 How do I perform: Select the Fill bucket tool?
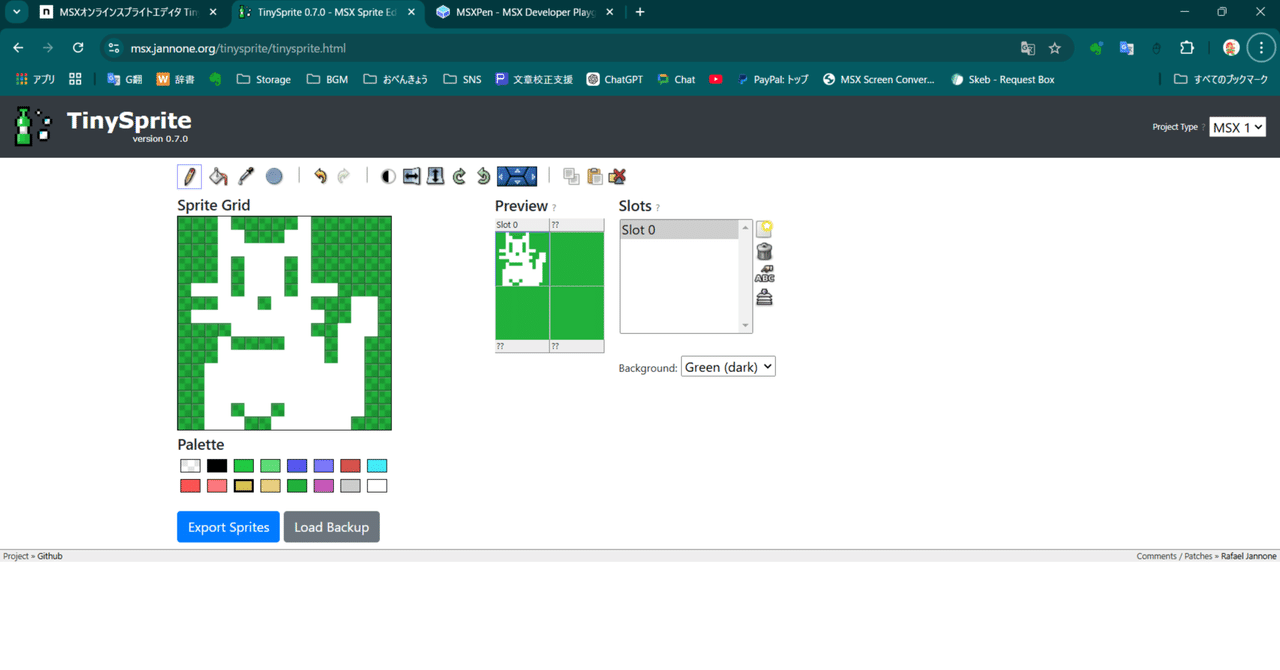pyautogui.click(x=218, y=176)
